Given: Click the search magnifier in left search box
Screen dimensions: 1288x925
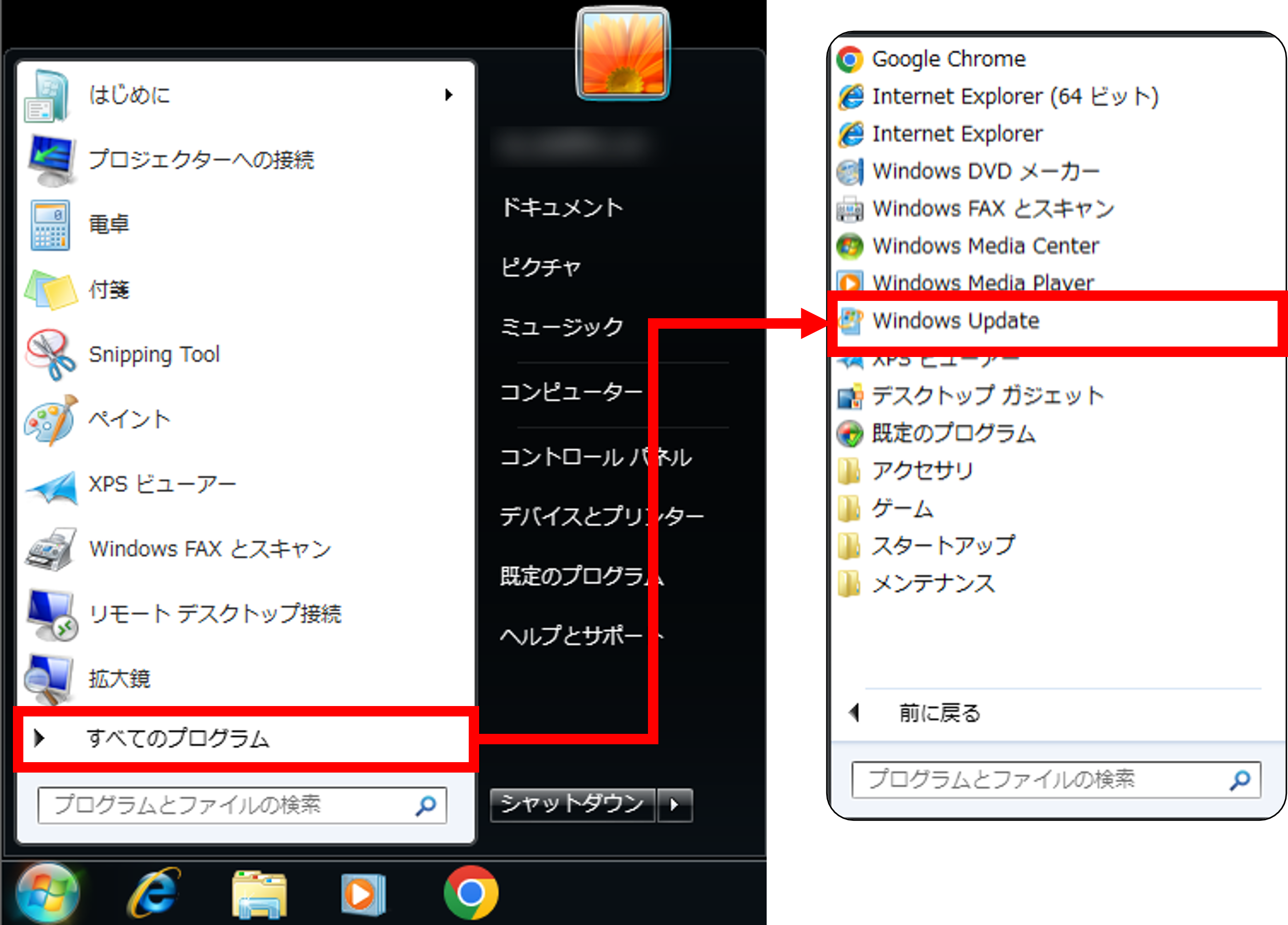Looking at the screenshot, I should pyautogui.click(x=426, y=805).
